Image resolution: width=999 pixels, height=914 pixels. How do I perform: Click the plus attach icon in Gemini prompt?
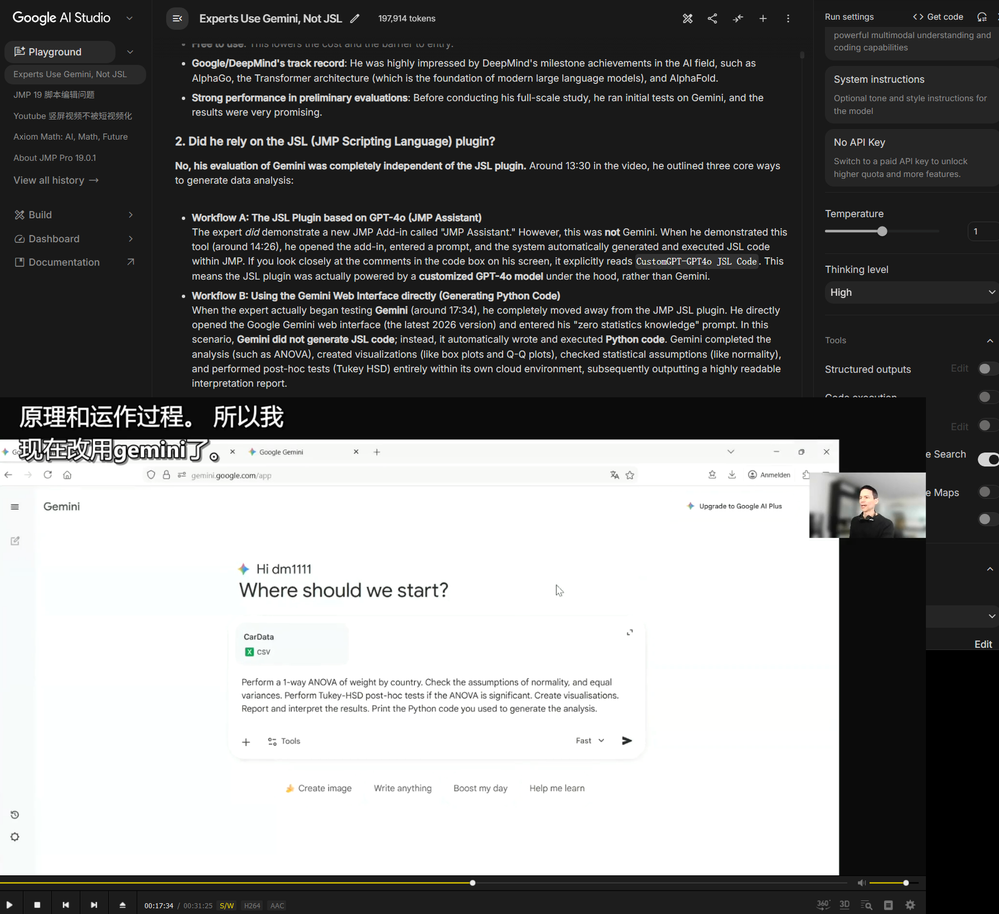click(246, 741)
